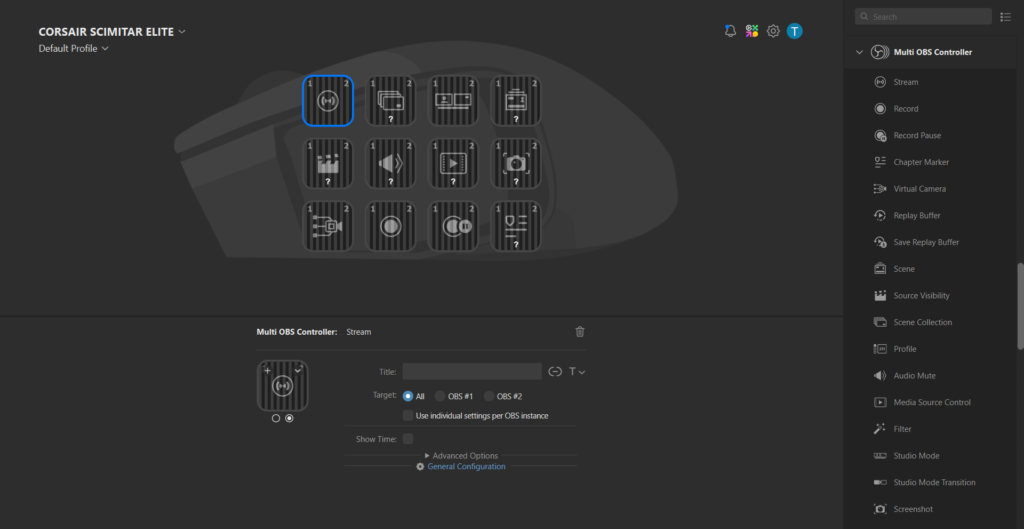Collapse the Multi OBS Controller category
The width and height of the screenshot is (1024, 529).
pos(859,52)
